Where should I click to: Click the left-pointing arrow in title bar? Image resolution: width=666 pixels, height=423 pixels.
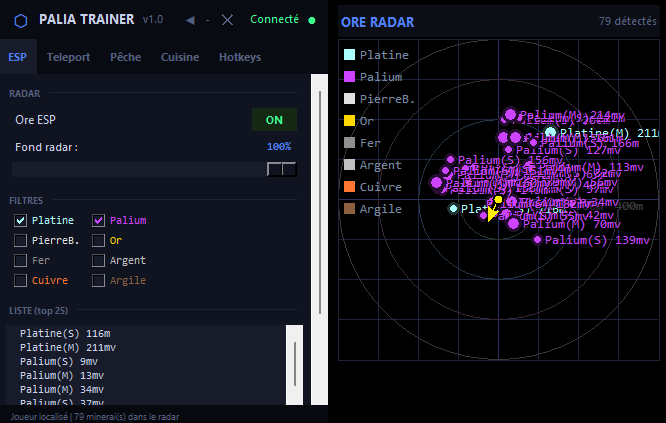(190, 20)
